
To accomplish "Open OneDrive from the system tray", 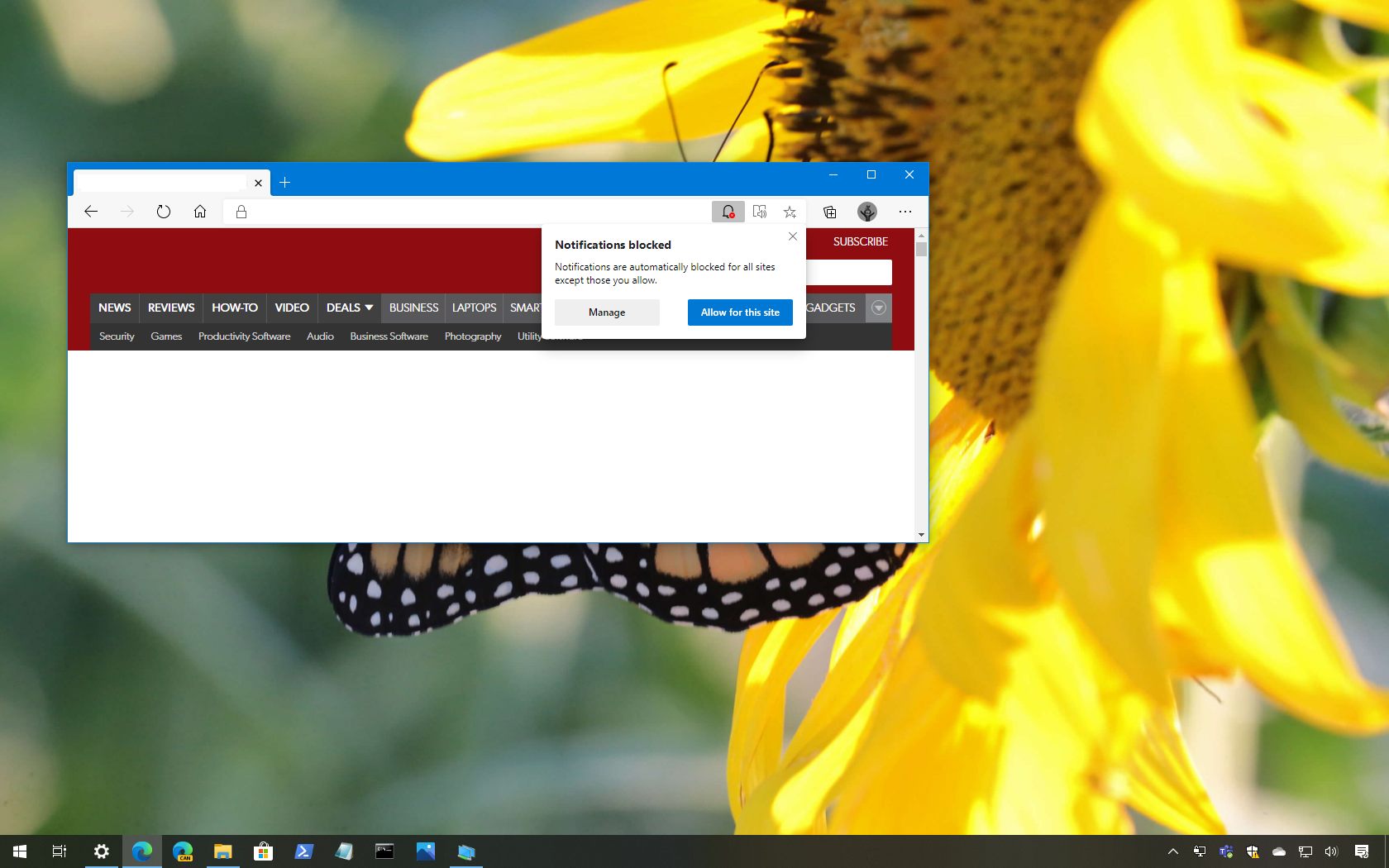I will (x=1279, y=851).
